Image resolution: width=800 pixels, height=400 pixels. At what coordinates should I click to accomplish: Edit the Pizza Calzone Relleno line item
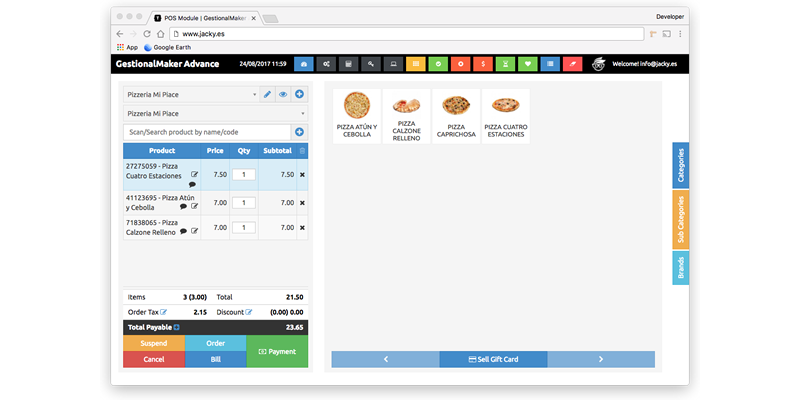(194, 231)
